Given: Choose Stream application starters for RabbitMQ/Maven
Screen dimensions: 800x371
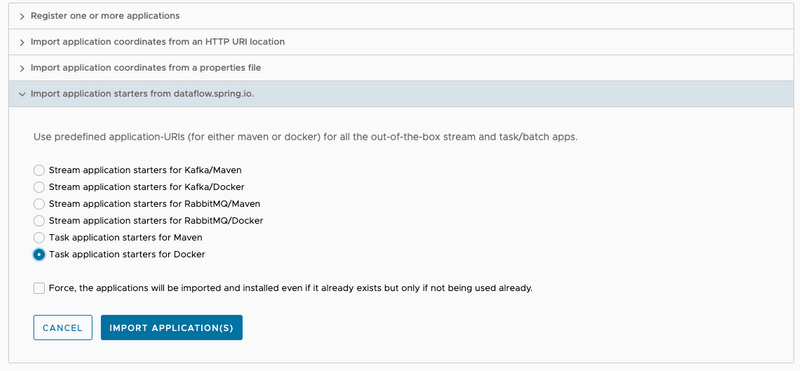Looking at the screenshot, I should click(39, 204).
